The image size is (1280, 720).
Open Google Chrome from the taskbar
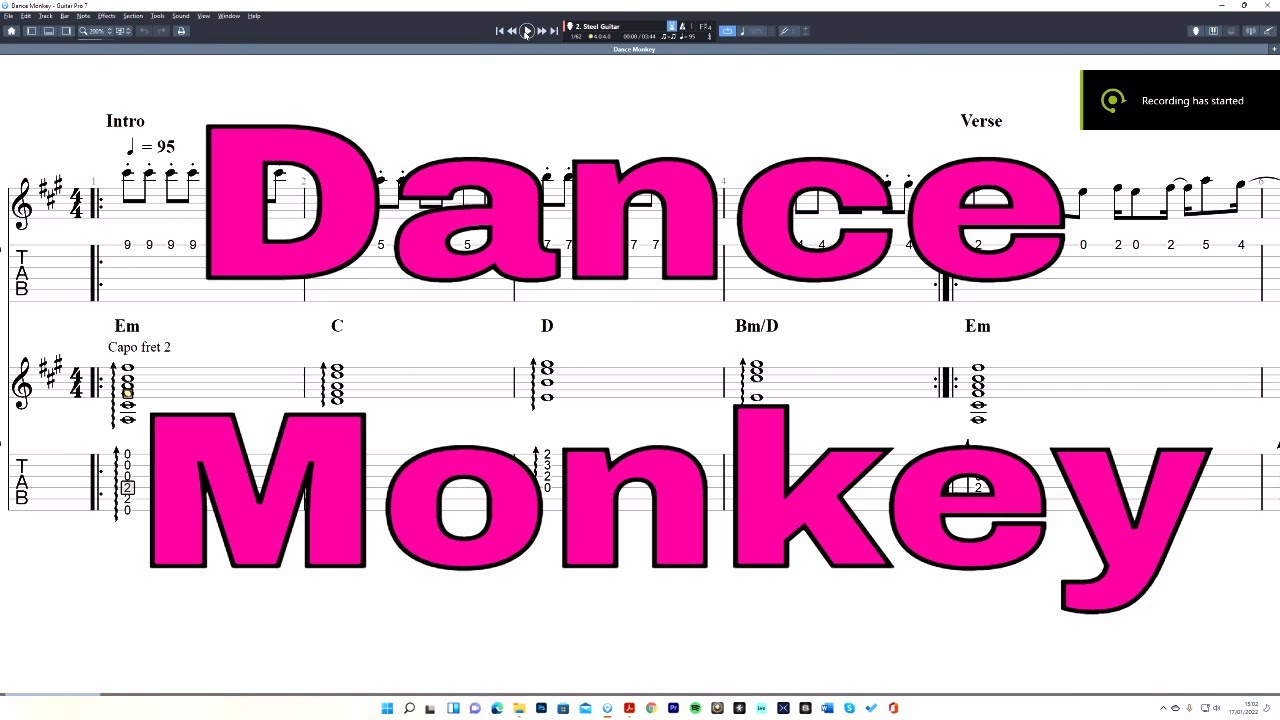651,708
